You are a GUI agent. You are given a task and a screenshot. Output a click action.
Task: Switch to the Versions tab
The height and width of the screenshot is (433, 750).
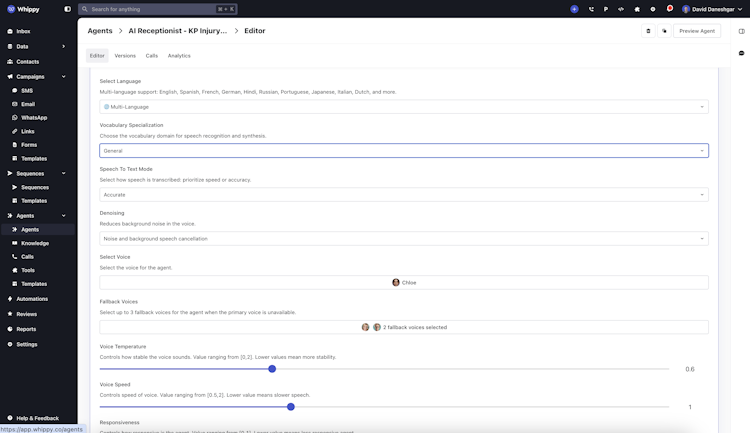pos(125,56)
